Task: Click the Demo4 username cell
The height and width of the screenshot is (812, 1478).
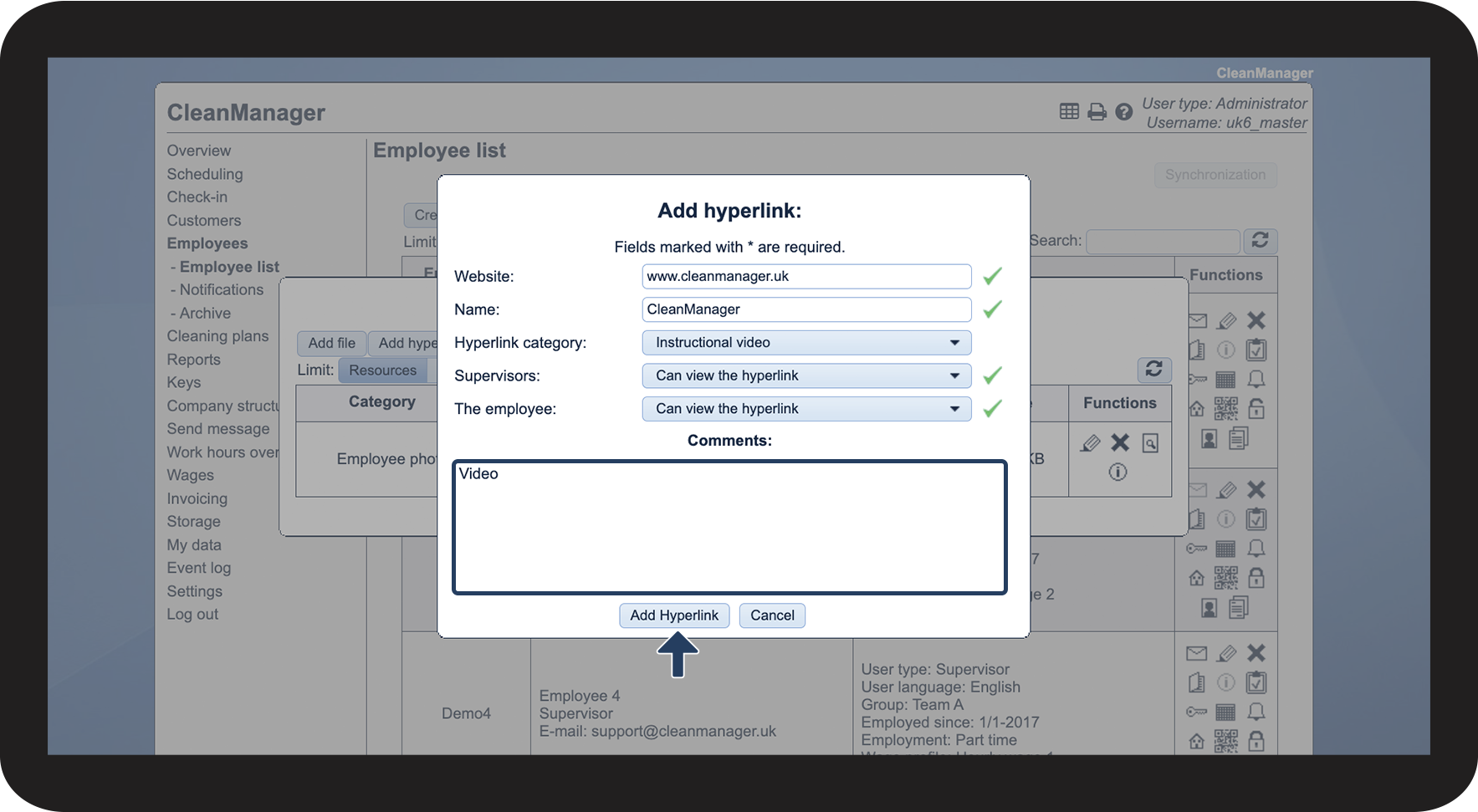Action: pos(466,714)
